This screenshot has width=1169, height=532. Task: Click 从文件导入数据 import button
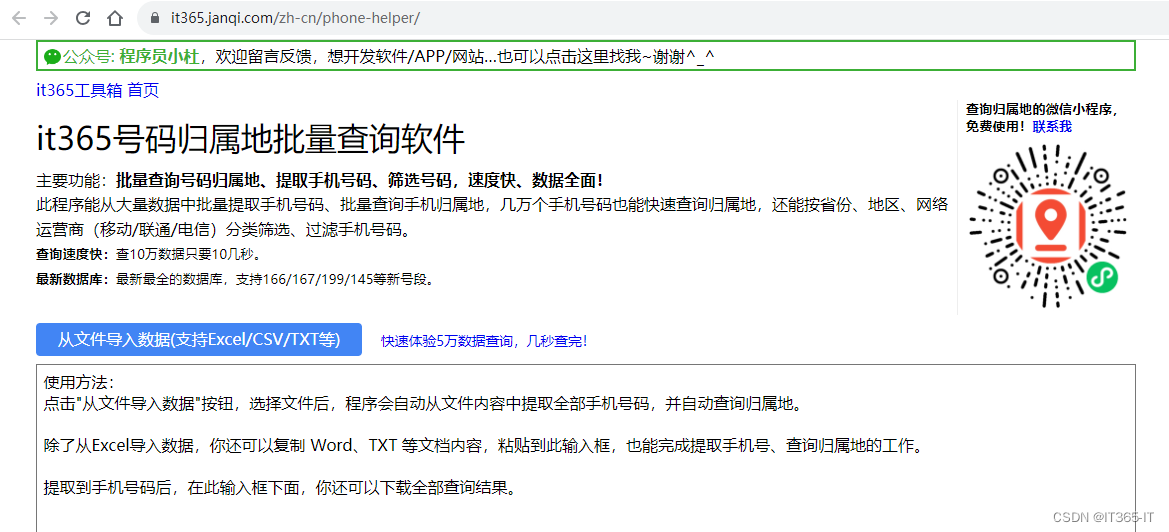[199, 340]
